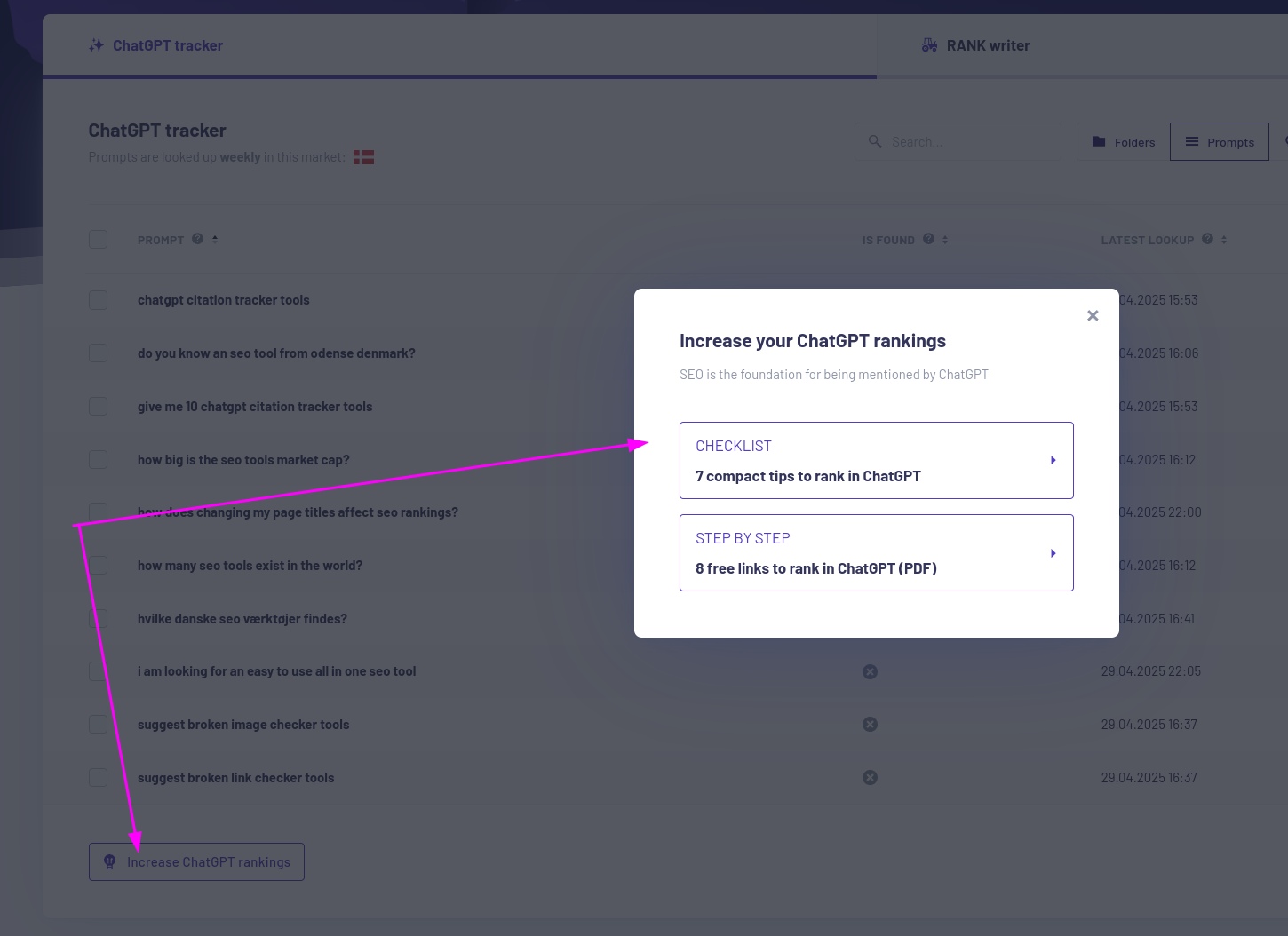Click the arrow on the CHECKLIST card

1053,460
